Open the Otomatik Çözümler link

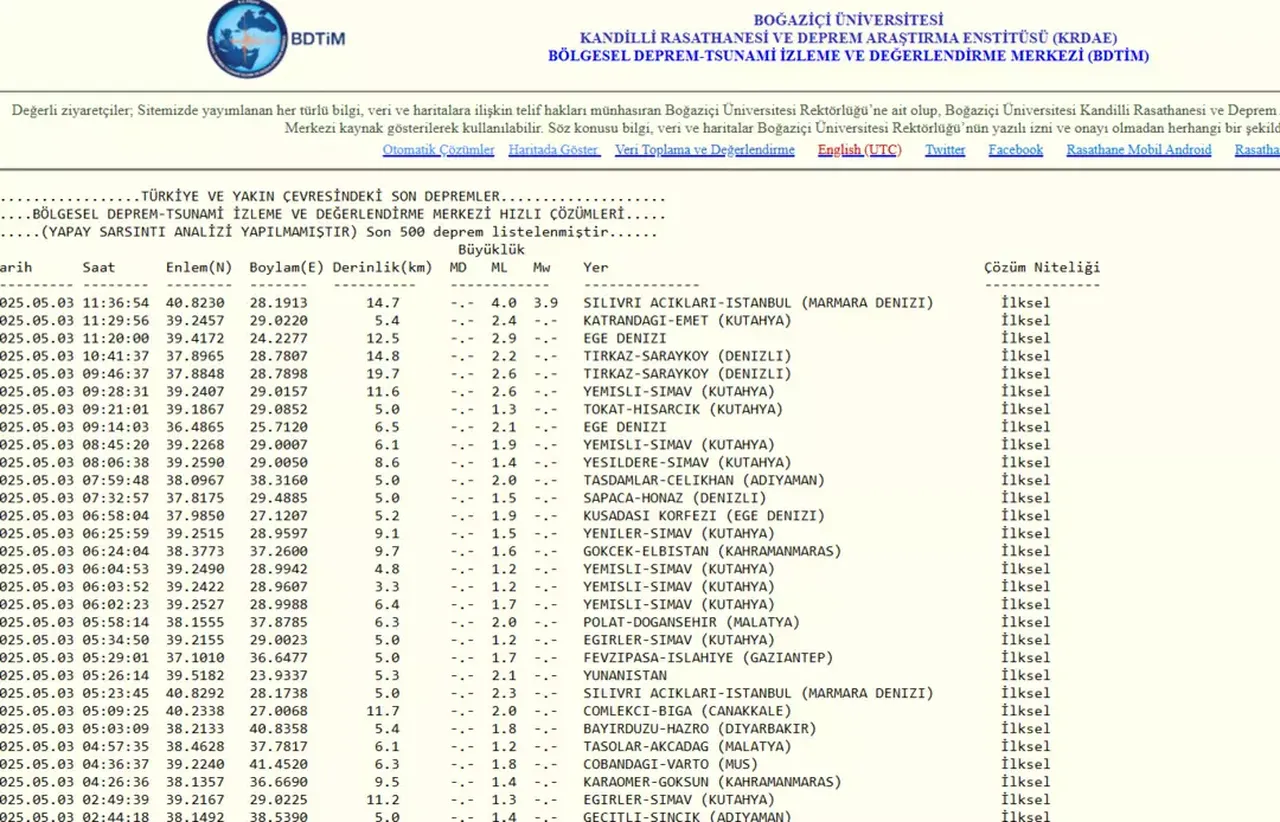(x=438, y=150)
